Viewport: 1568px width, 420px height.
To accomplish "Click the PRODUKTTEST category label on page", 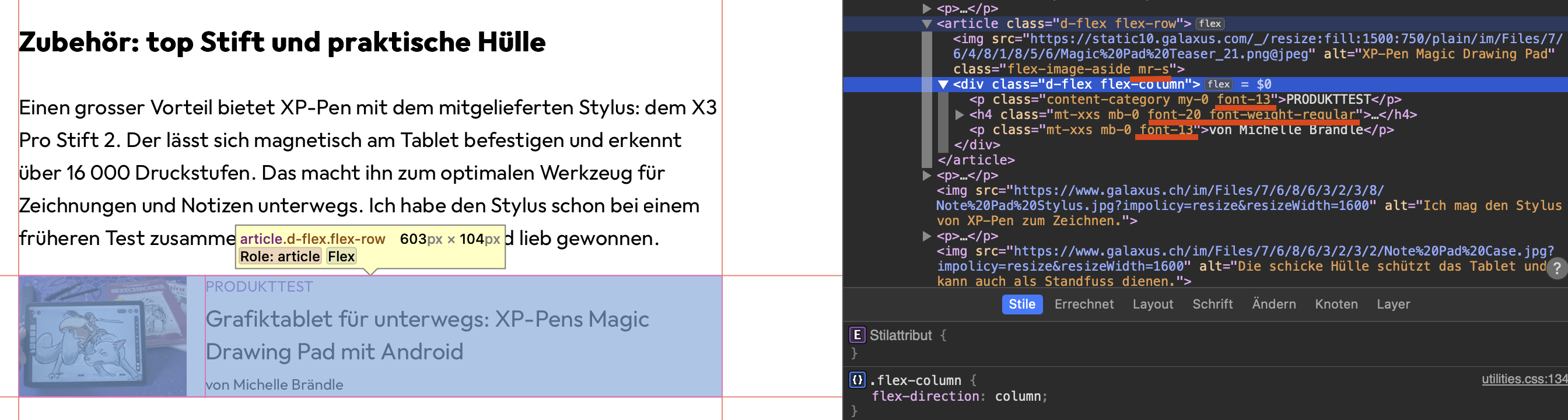I will pyautogui.click(x=260, y=286).
